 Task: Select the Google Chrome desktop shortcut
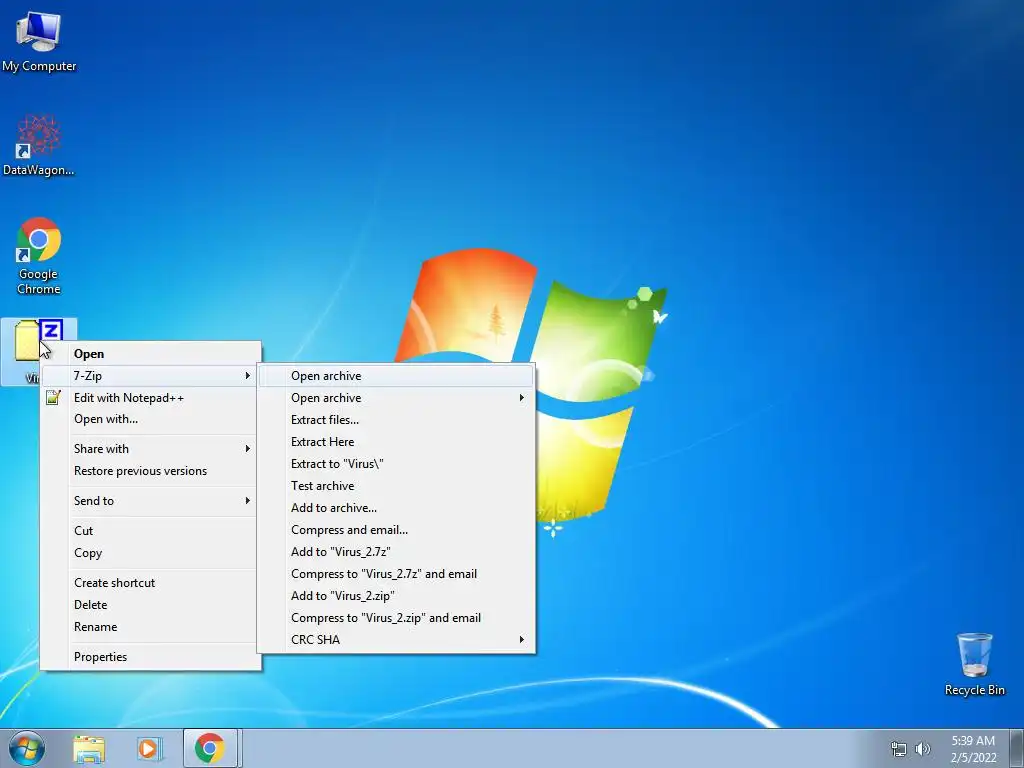click(x=39, y=256)
